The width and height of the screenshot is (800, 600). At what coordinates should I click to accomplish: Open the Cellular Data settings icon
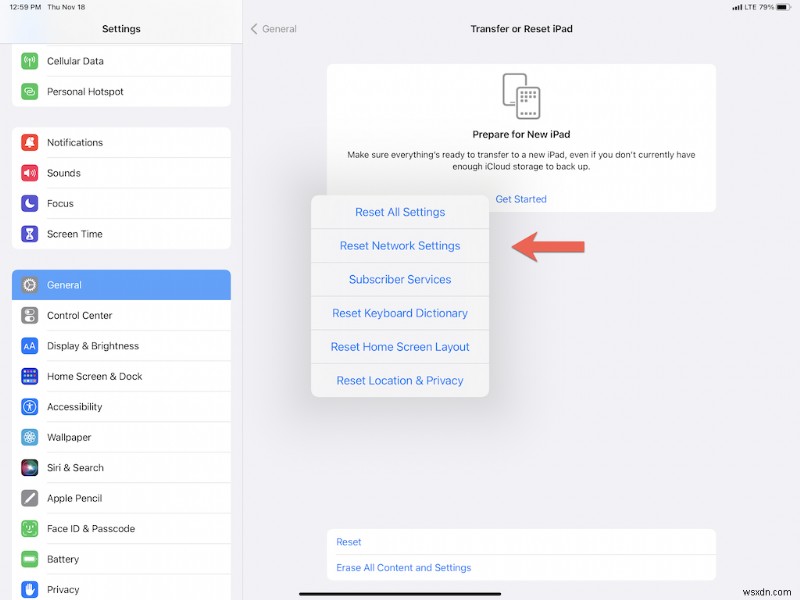pyautogui.click(x=31, y=61)
